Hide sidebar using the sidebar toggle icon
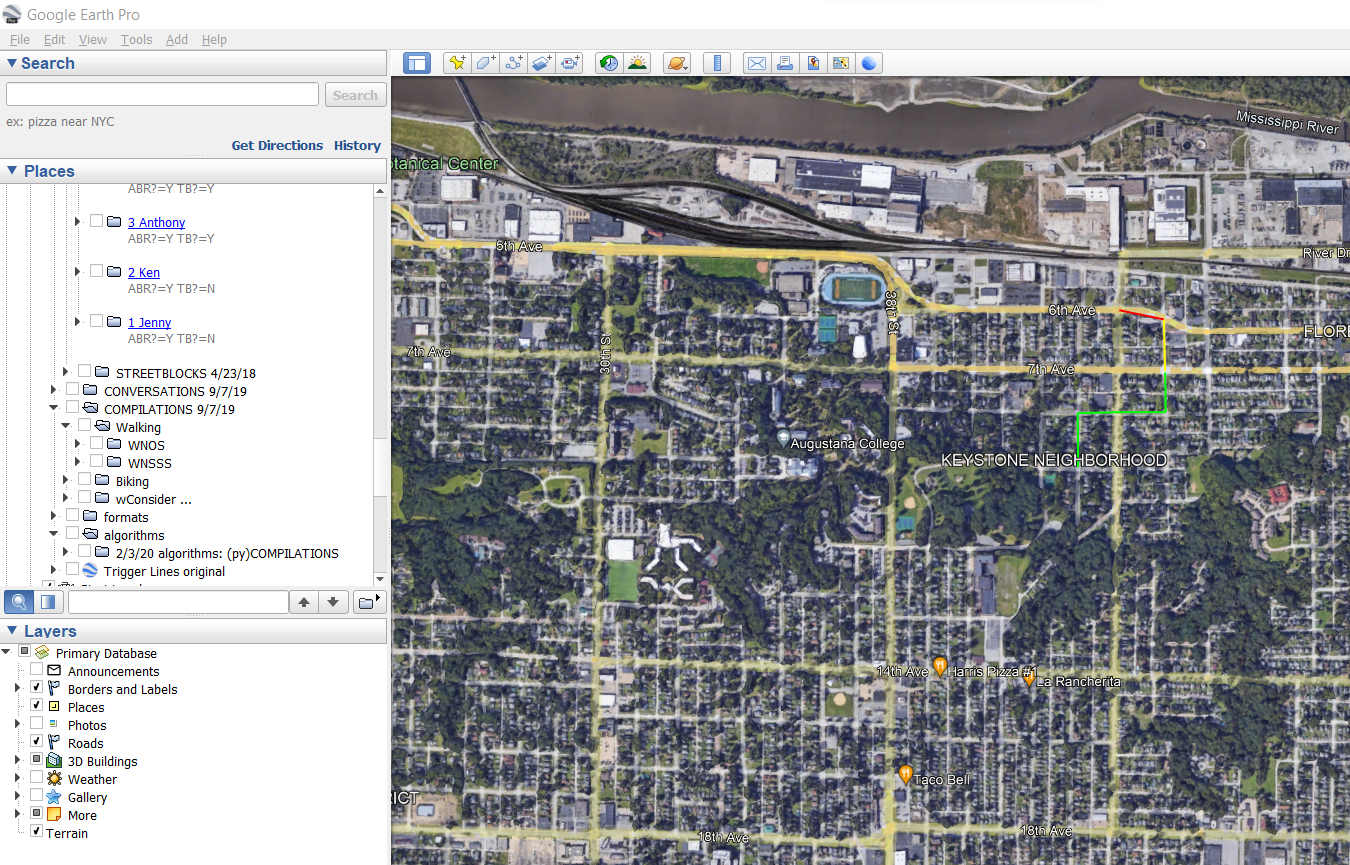1350x865 pixels. tap(417, 63)
